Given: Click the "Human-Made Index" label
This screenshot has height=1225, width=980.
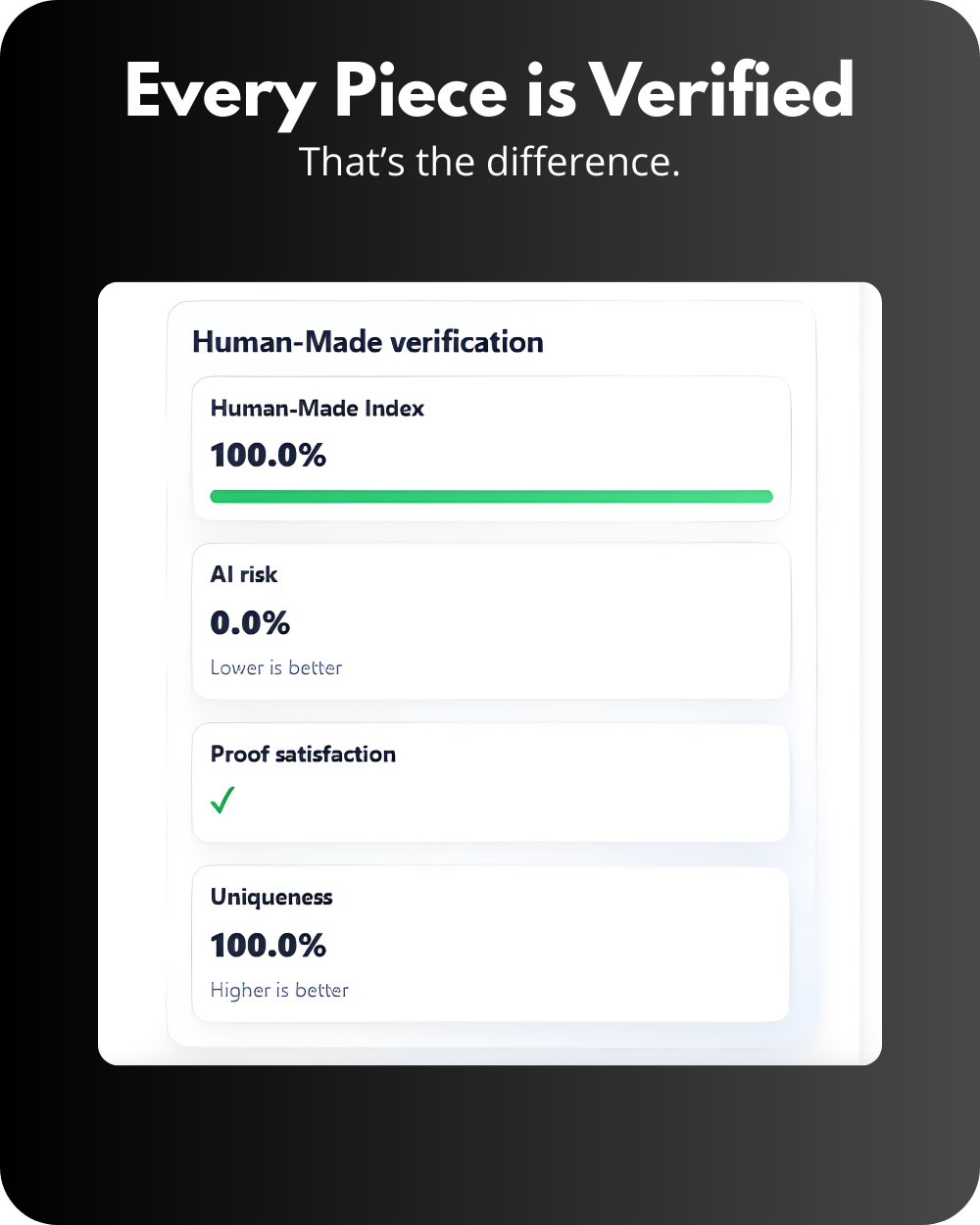Looking at the screenshot, I should coord(317,409).
